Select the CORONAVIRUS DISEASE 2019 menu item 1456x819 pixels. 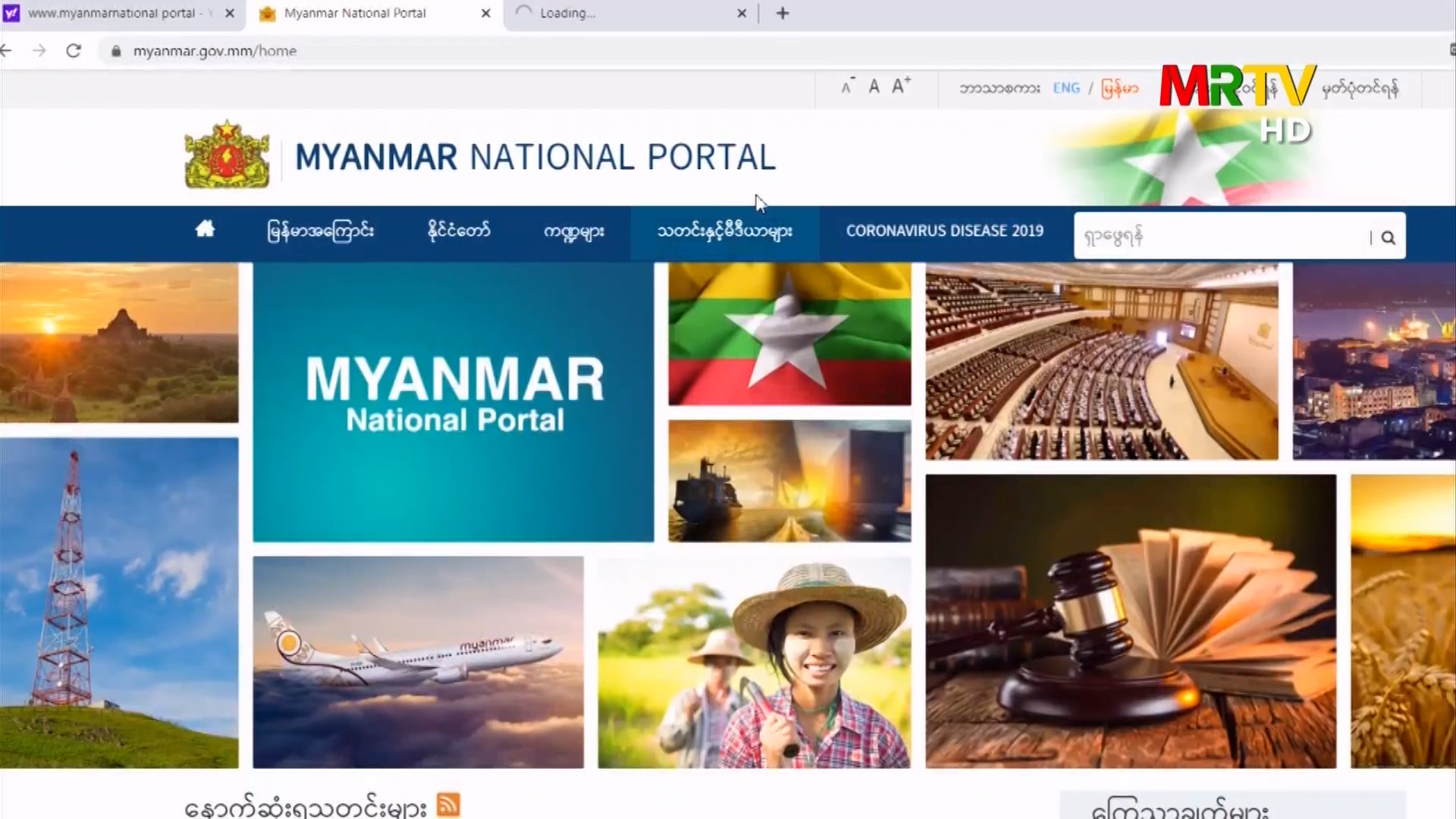pos(945,231)
